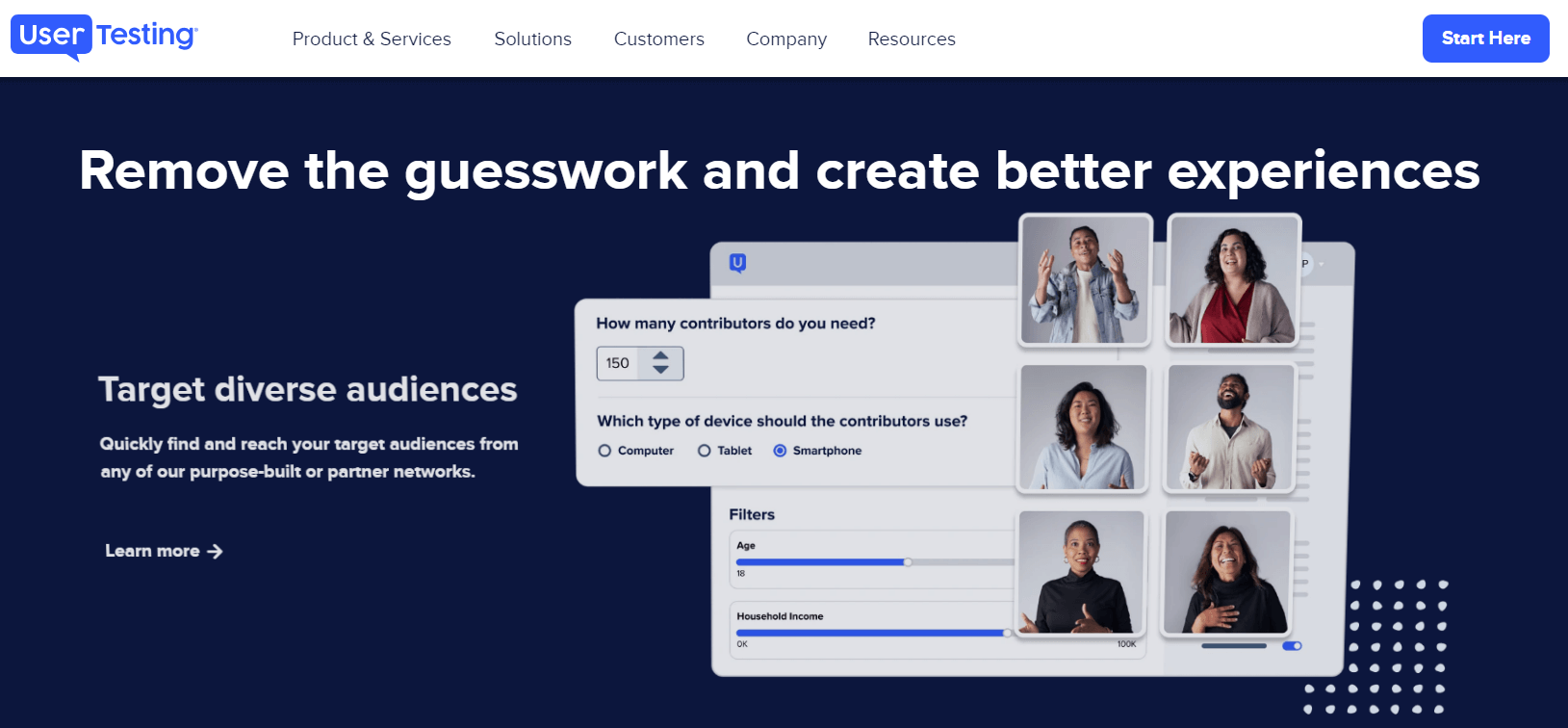Viewport: 1568px width, 728px height.
Task: Open the Resources menu
Action: tap(911, 39)
